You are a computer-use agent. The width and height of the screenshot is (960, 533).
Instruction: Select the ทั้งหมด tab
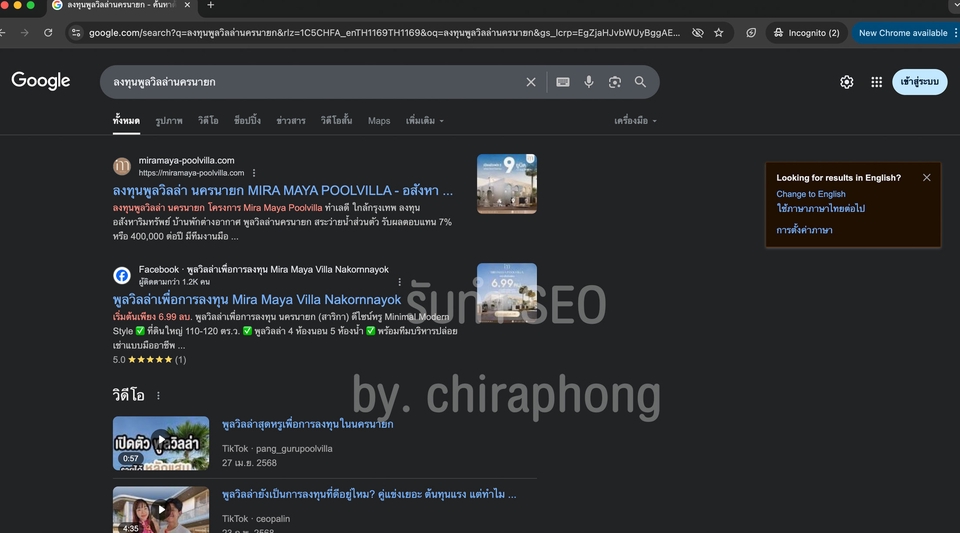click(x=126, y=121)
